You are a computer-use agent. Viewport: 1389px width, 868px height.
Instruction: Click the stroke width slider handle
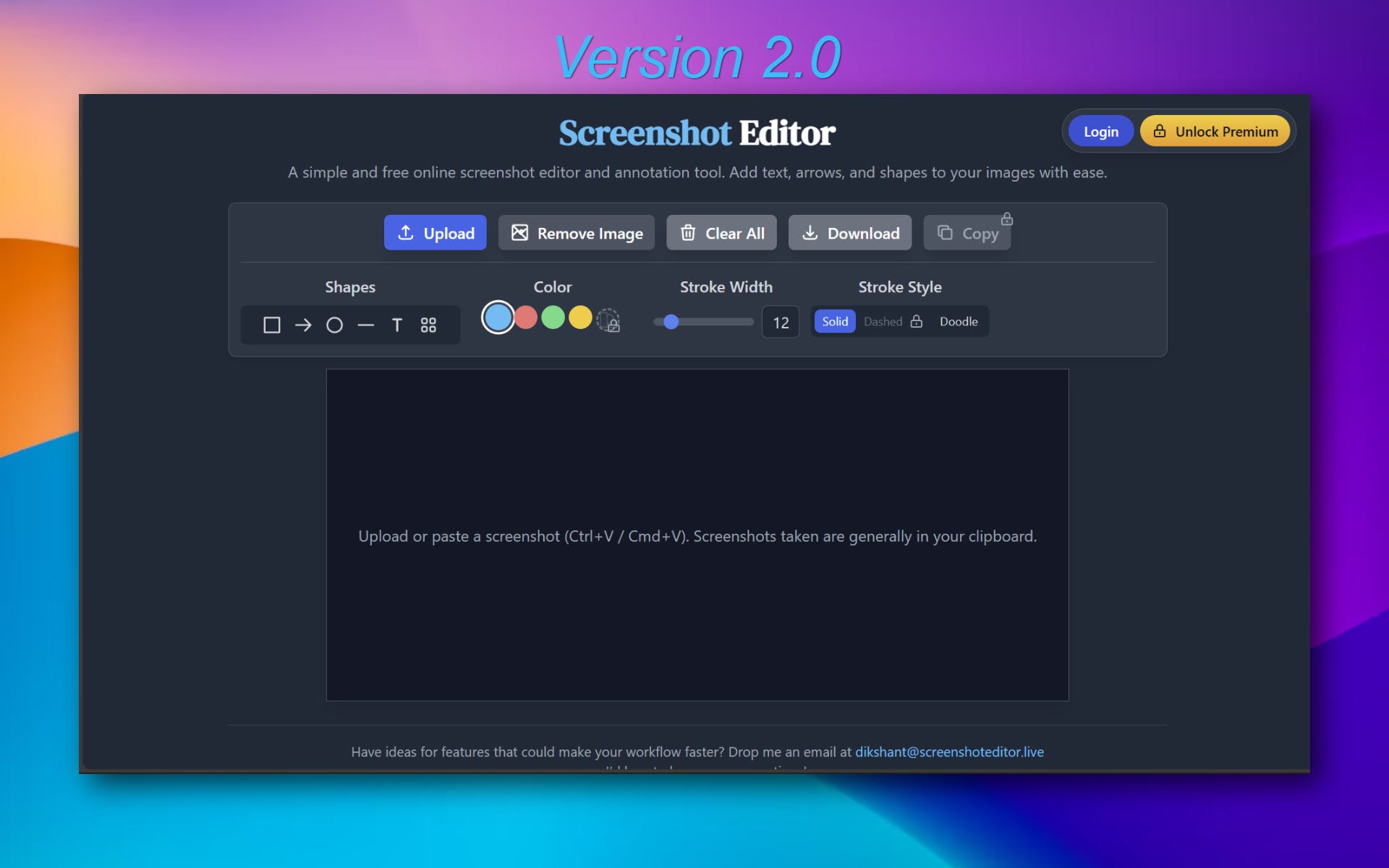pos(671,322)
